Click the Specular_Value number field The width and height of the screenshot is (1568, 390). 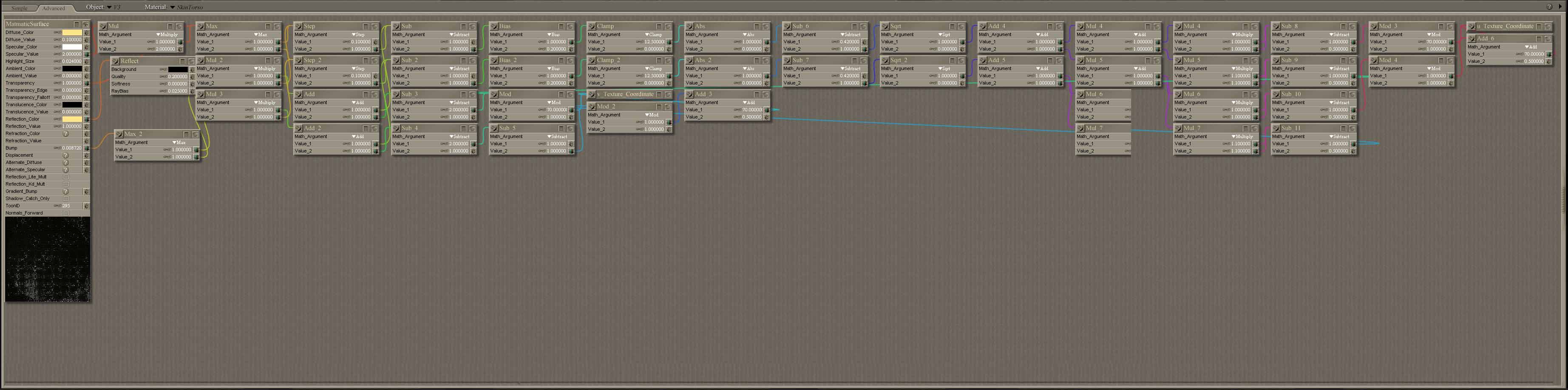(x=72, y=54)
